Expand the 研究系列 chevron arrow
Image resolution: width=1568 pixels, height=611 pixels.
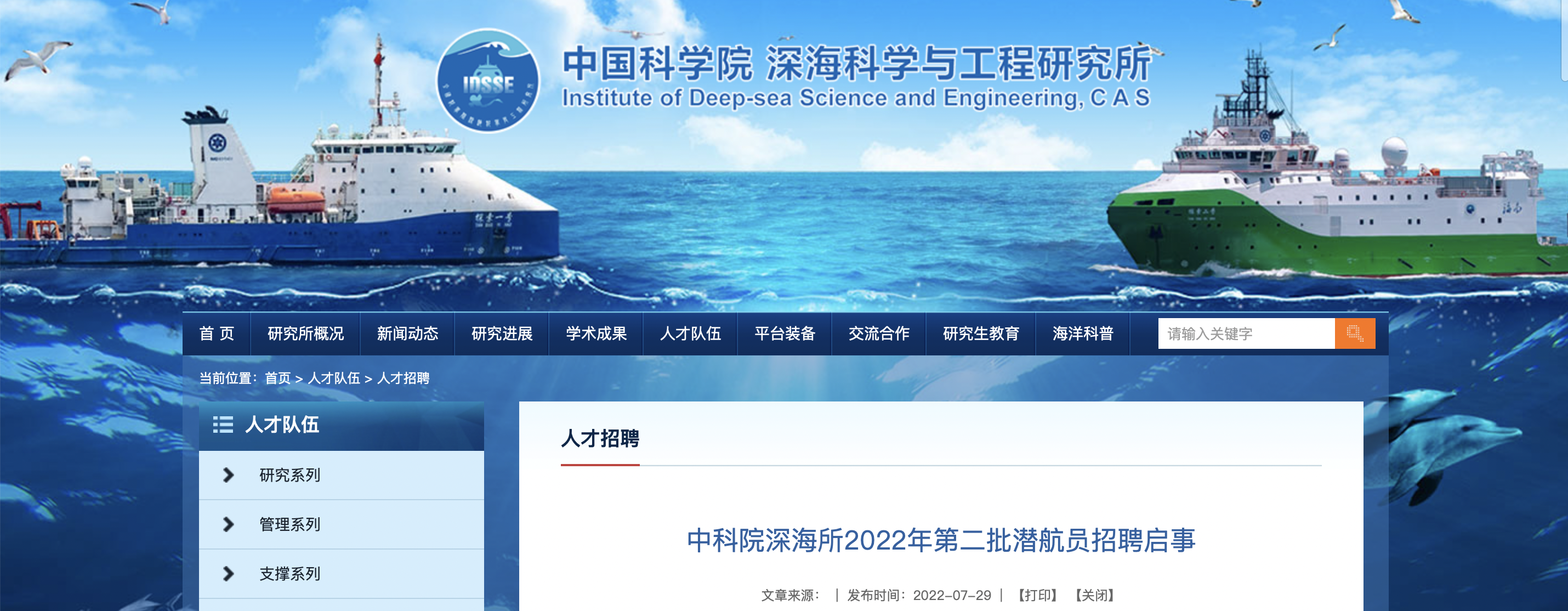(228, 475)
